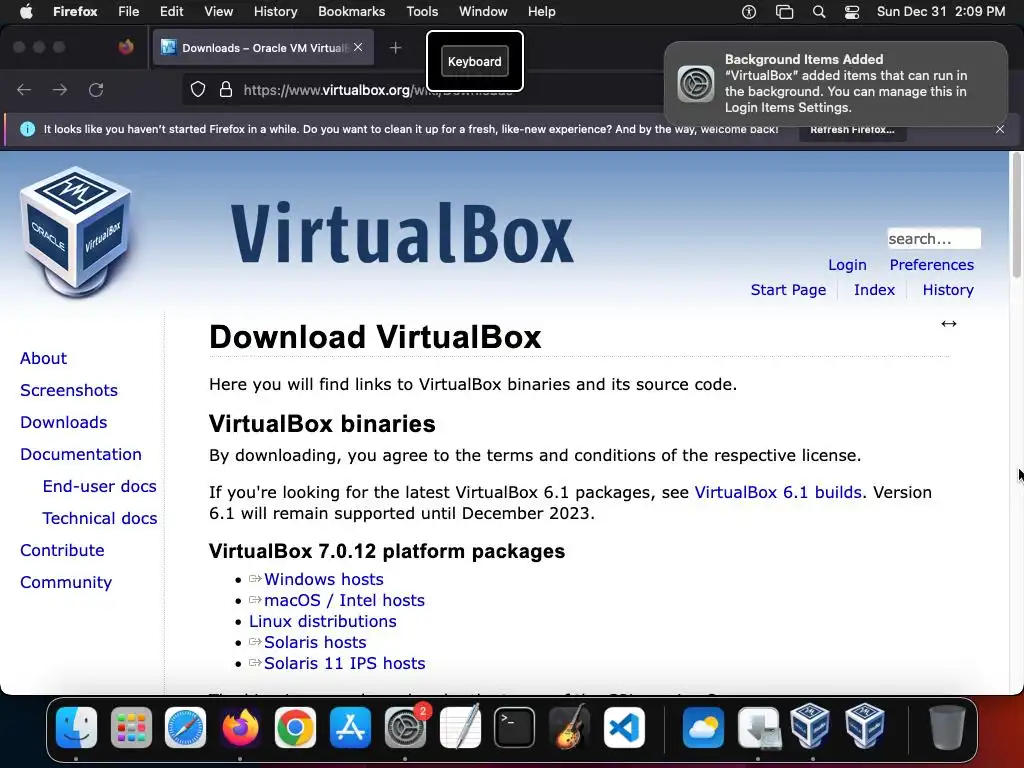Open Documentation in the sidebar
The image size is (1024, 768).
80,454
